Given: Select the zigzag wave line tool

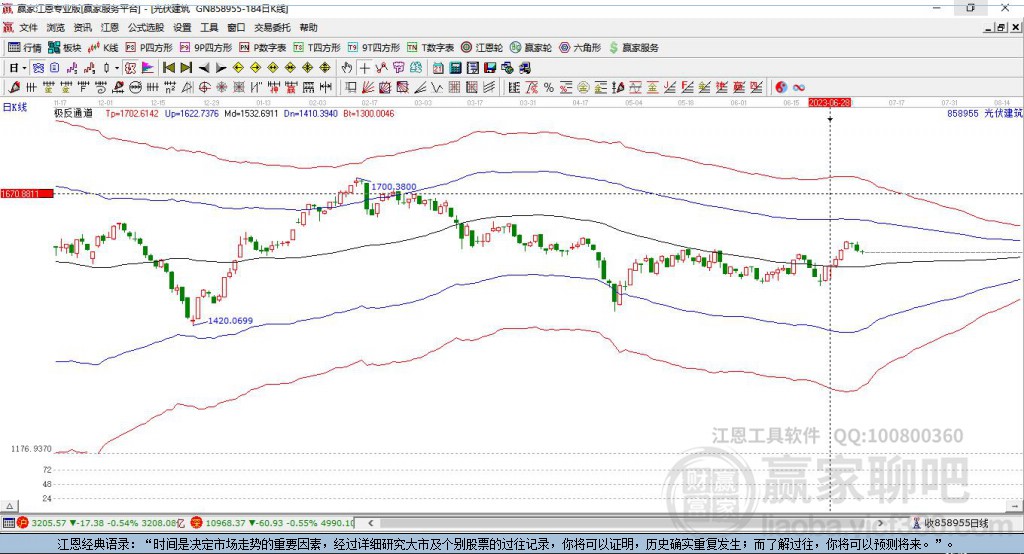Looking at the screenshot, I should (x=437, y=87).
